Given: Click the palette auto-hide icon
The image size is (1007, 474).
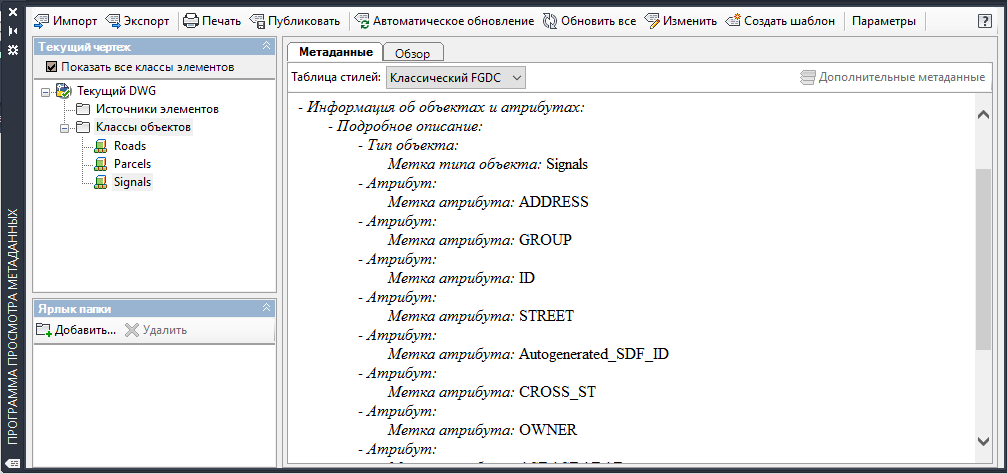Looking at the screenshot, I should 12,31.
